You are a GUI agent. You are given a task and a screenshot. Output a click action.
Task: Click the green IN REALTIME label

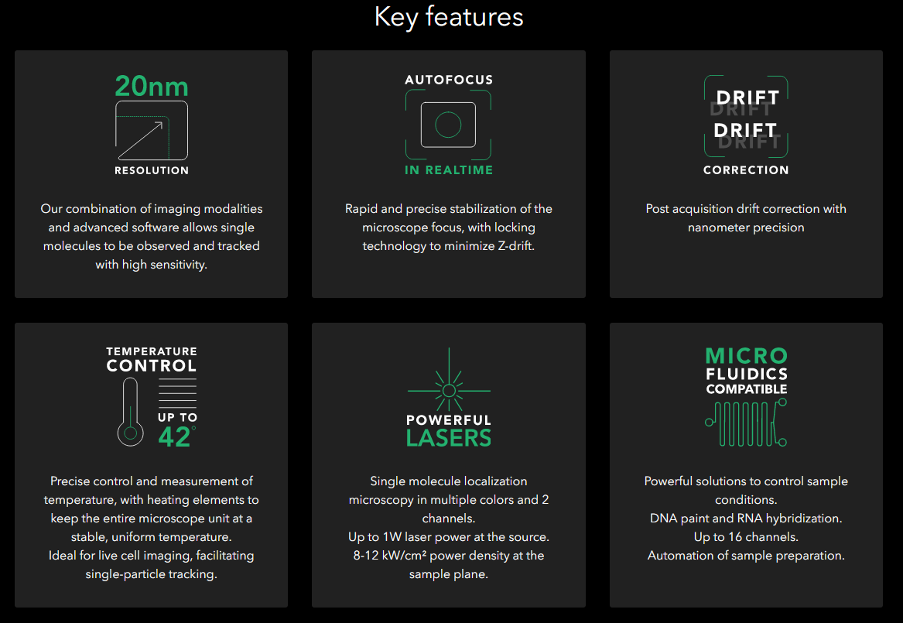tap(448, 170)
